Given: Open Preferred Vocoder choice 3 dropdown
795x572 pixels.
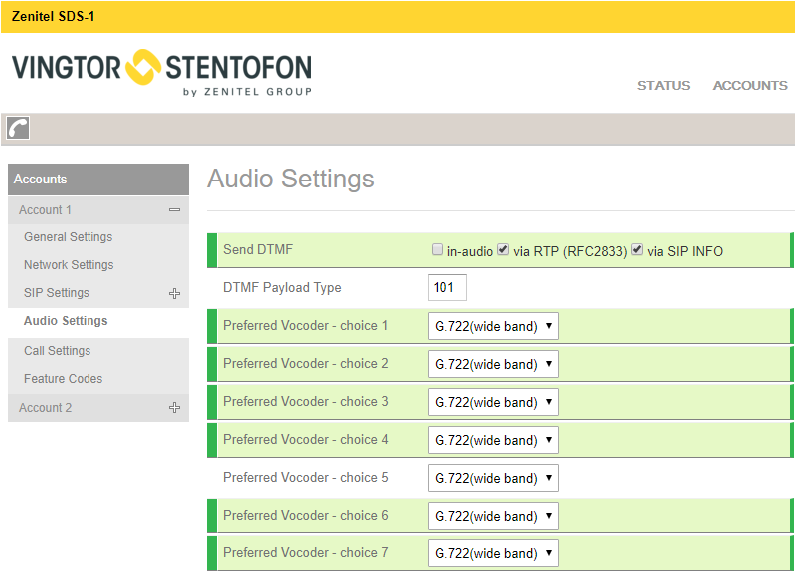Looking at the screenshot, I should tap(493, 402).
